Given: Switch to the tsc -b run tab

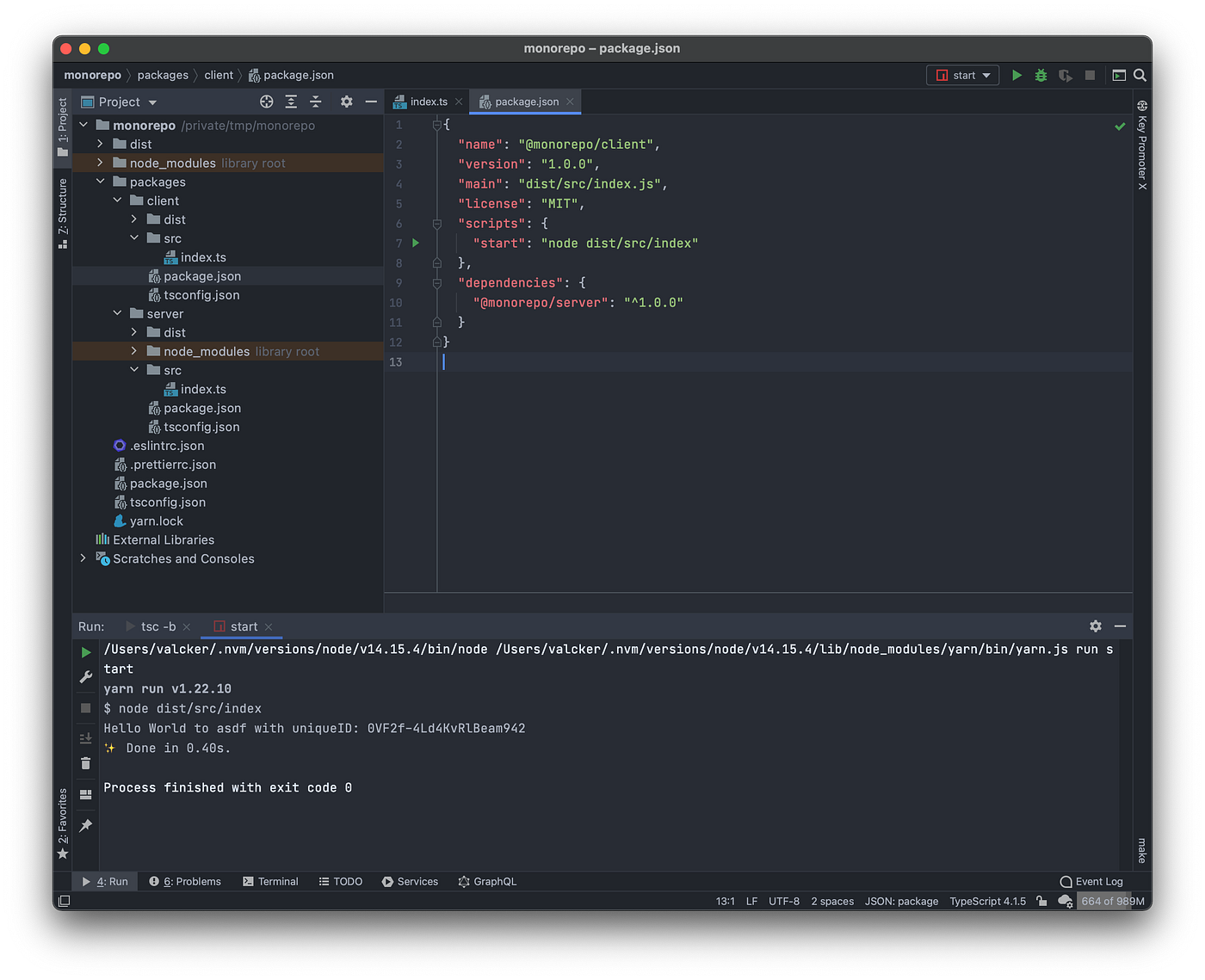Looking at the screenshot, I should tap(158, 626).
